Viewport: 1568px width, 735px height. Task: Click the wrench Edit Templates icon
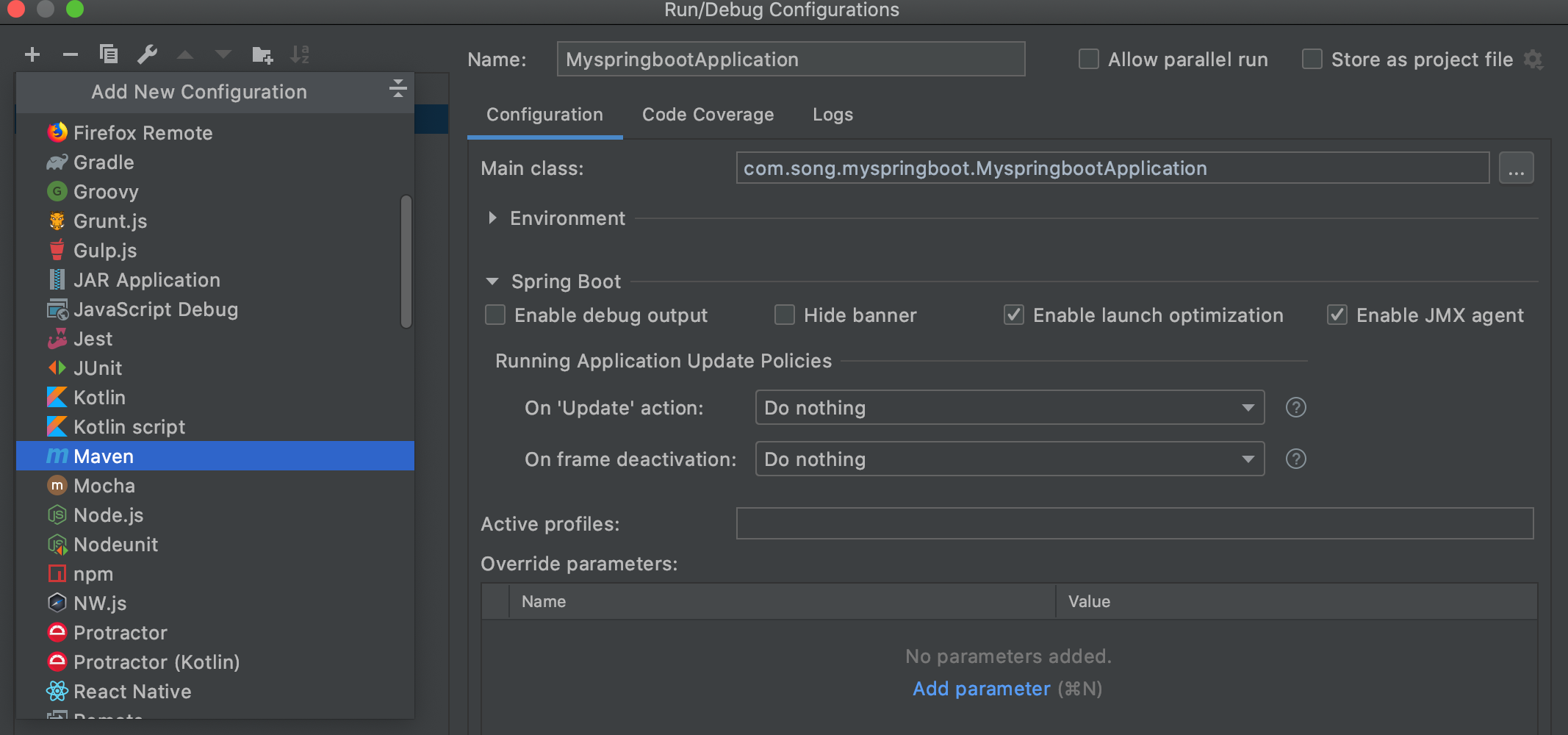click(147, 54)
